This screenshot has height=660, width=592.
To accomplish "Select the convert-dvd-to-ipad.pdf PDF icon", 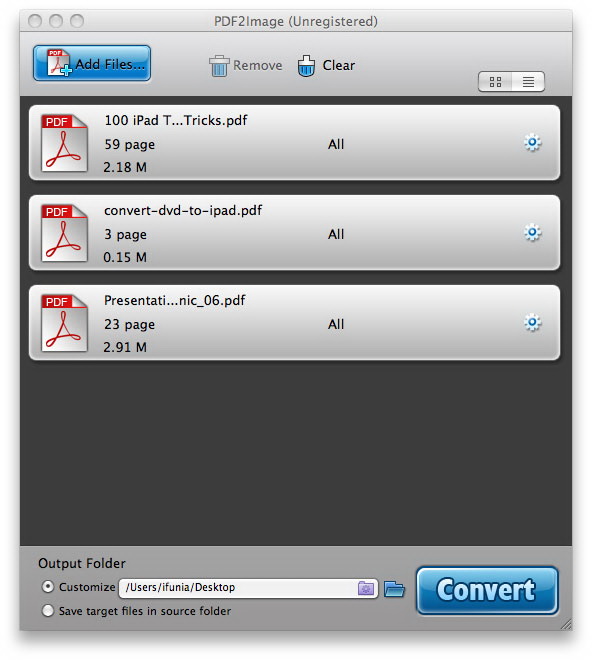I will click(64, 233).
